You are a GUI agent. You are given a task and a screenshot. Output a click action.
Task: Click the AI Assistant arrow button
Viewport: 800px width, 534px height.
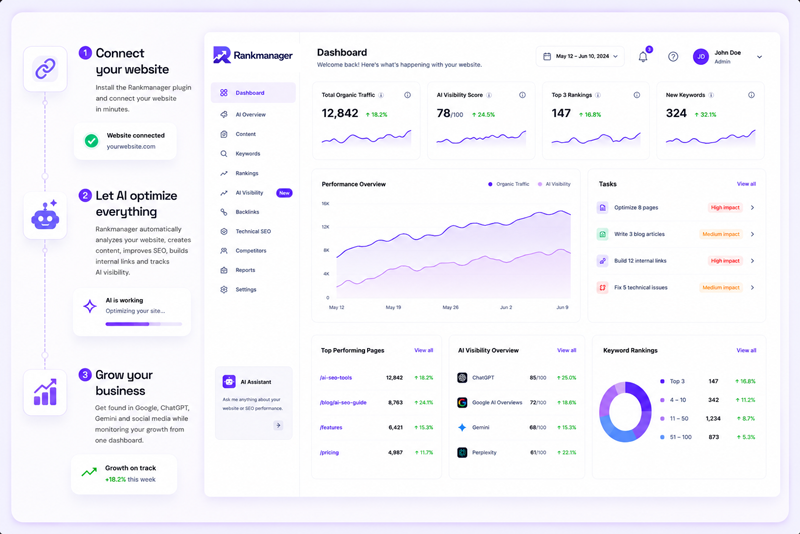[x=278, y=425]
